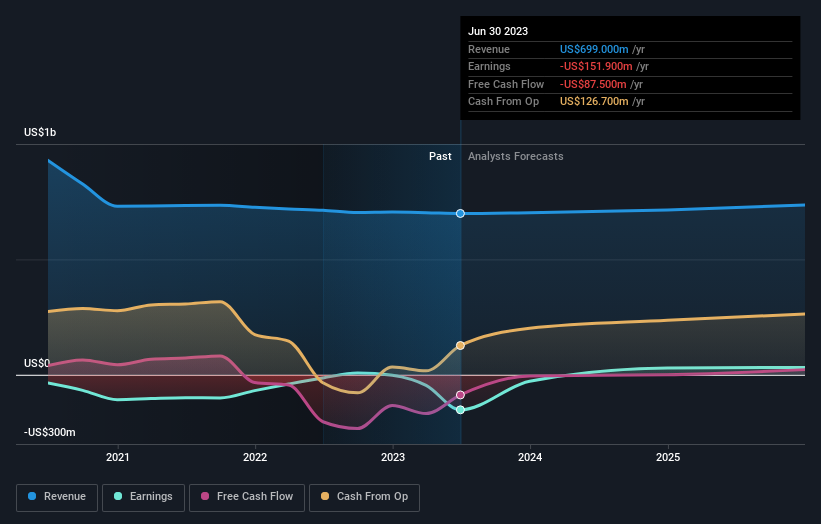The image size is (821, 524).
Task: Click the 2022 x-axis label
Action: [x=255, y=457]
